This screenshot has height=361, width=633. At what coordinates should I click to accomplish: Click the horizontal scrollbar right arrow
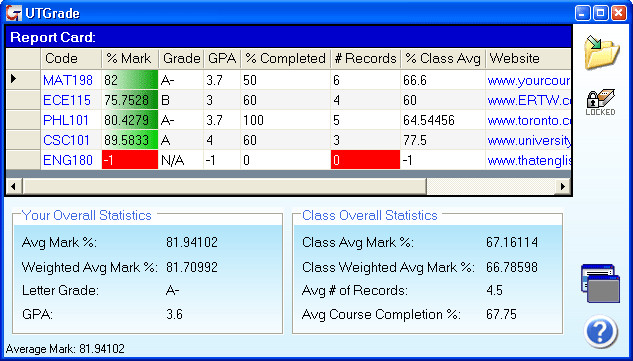pyautogui.click(x=562, y=187)
